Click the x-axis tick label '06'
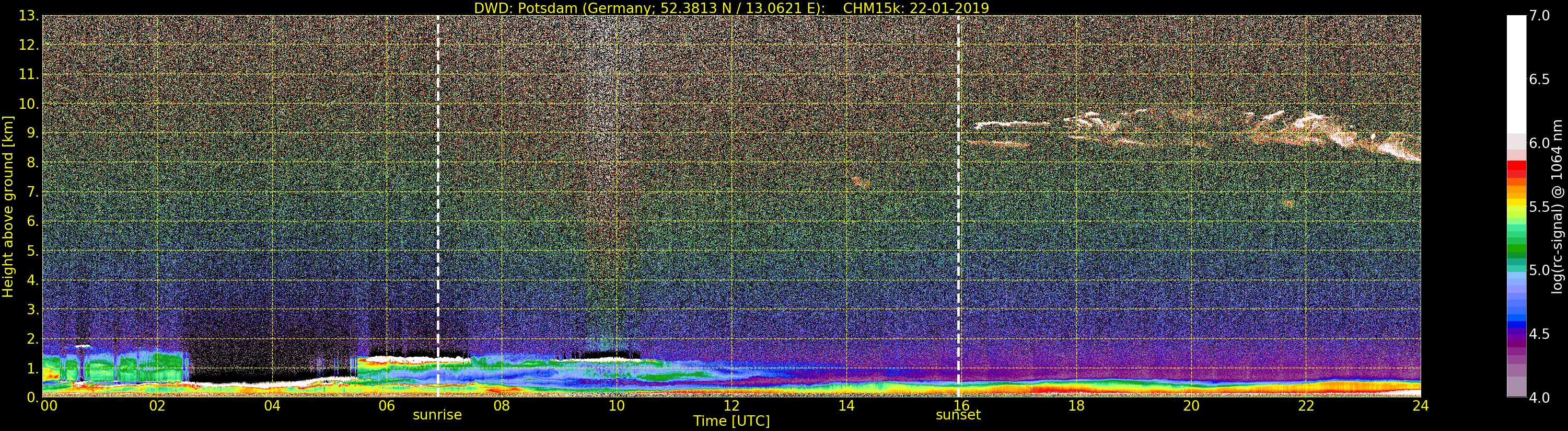 pyautogui.click(x=387, y=405)
